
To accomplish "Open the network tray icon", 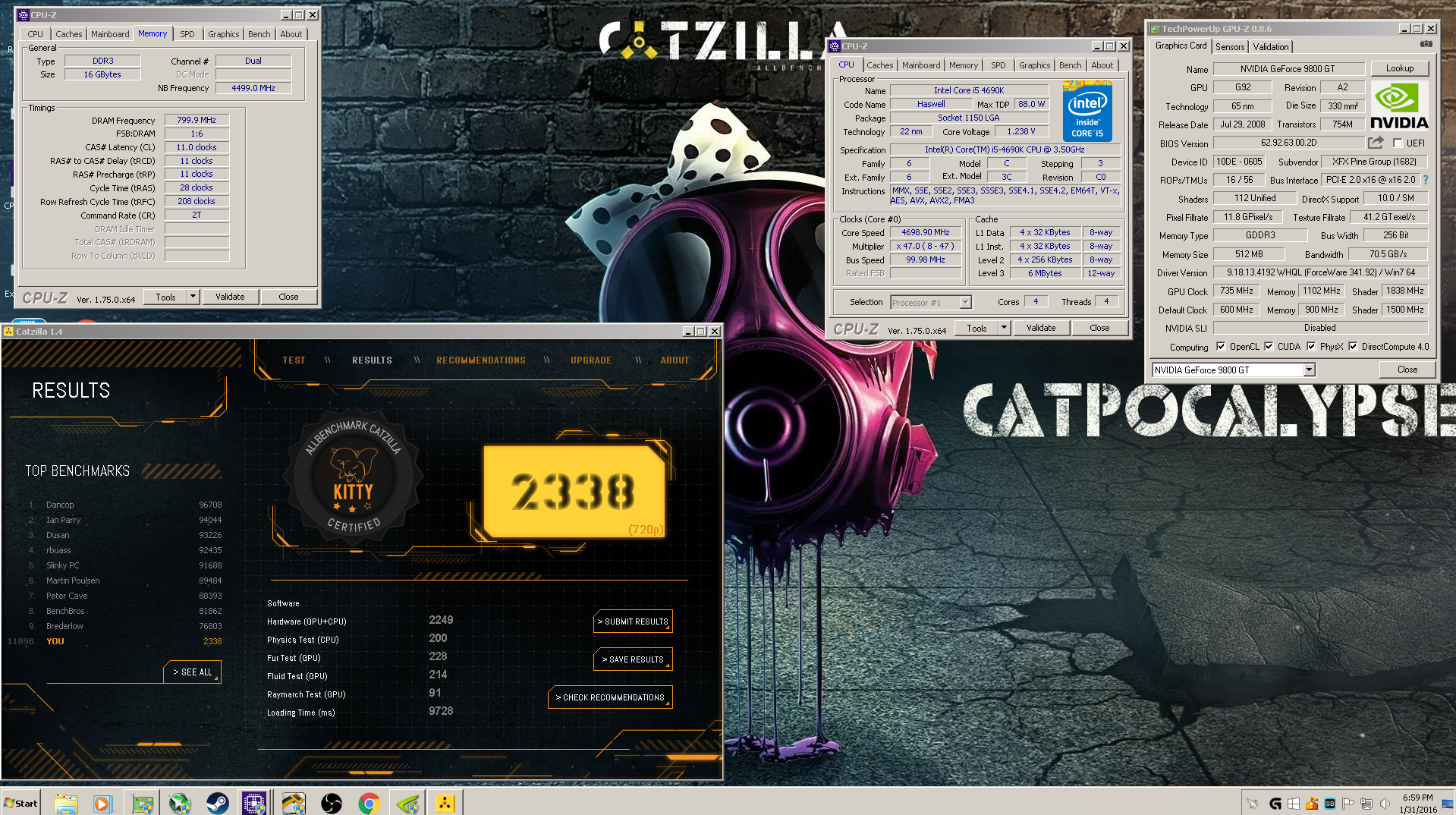I will pyautogui.click(x=1366, y=804).
